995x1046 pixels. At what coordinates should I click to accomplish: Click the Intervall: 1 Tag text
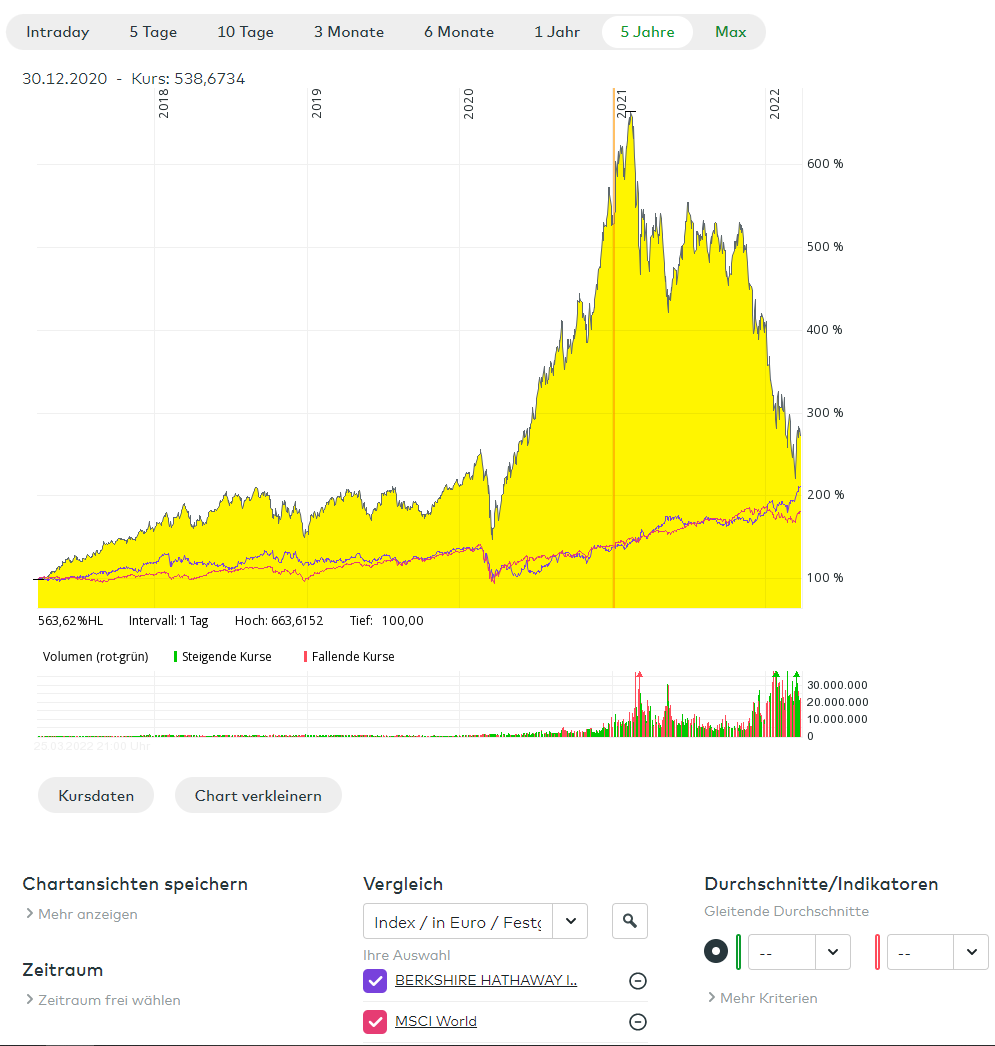click(x=168, y=620)
